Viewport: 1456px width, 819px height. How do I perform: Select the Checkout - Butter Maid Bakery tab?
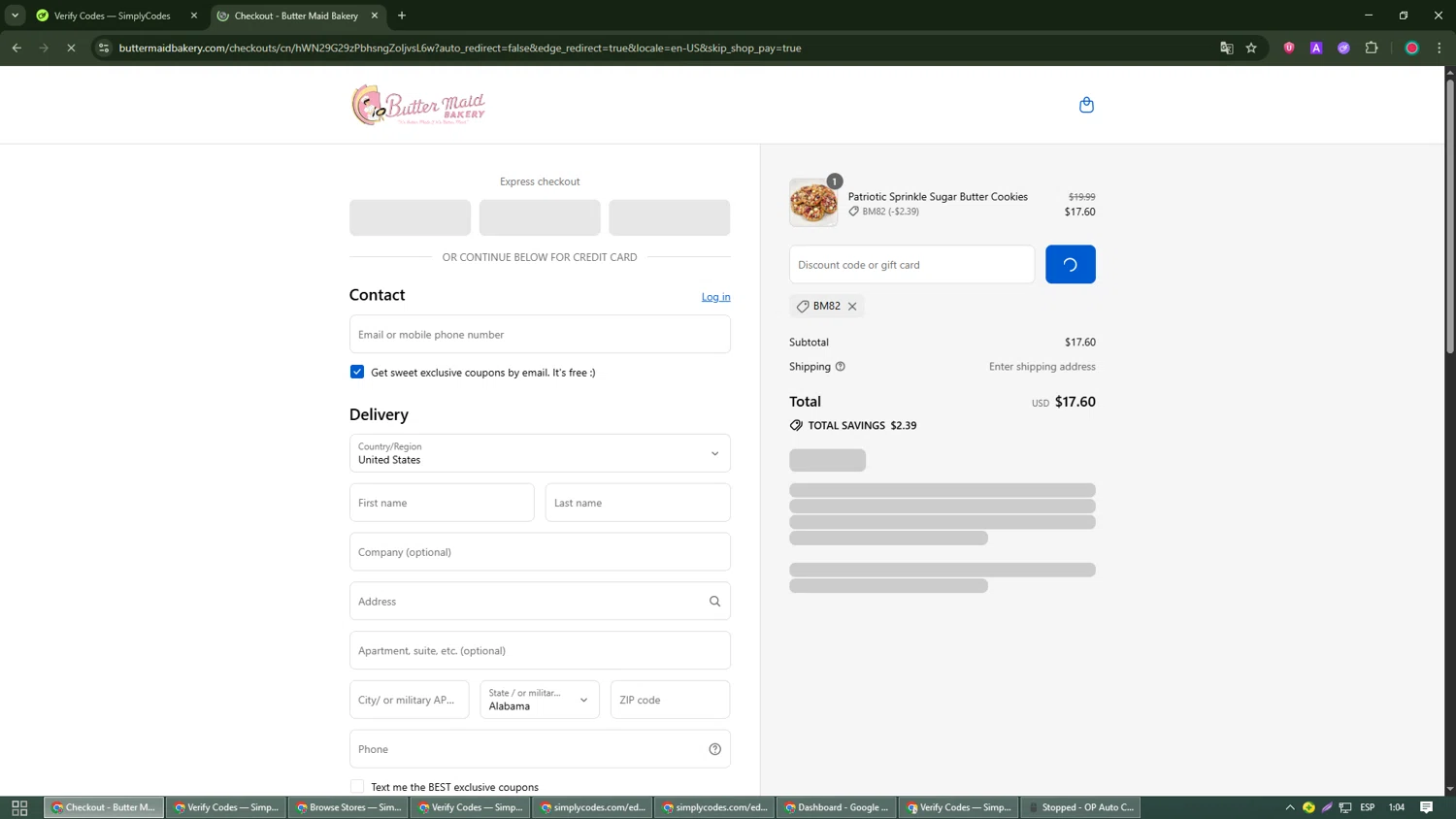(x=296, y=16)
